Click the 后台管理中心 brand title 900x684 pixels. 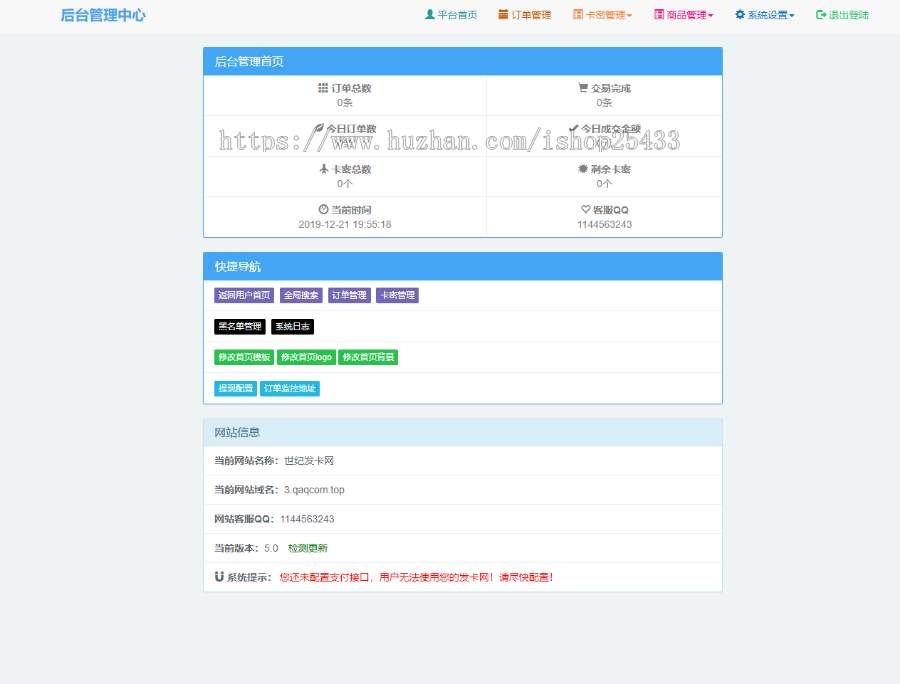tap(103, 15)
